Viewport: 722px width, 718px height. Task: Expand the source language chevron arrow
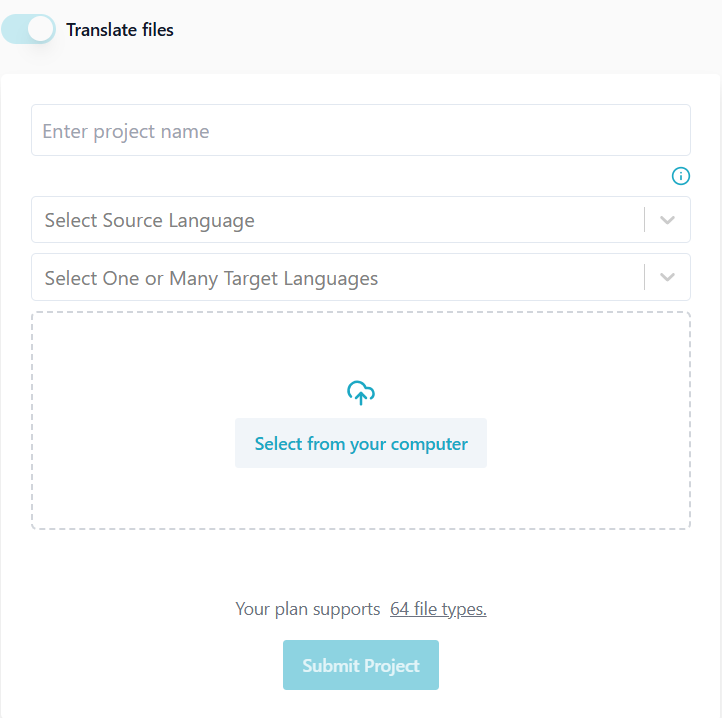coord(668,220)
